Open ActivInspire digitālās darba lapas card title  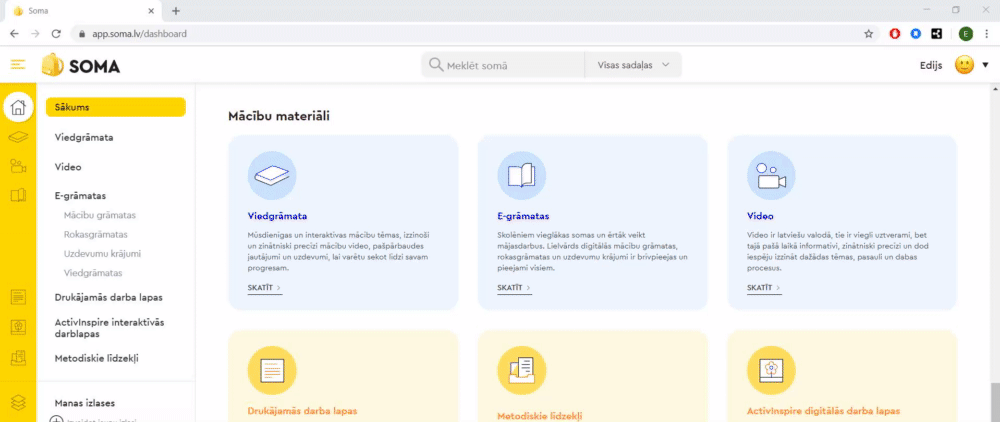tap(823, 411)
